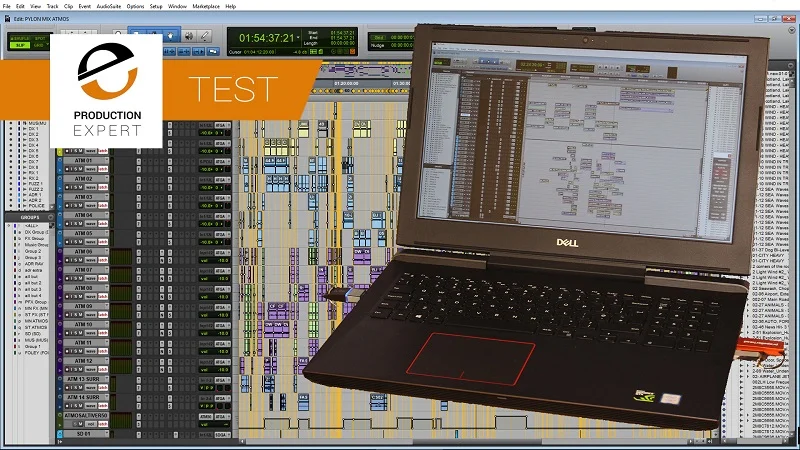Click the DX Group color swatch
Image resolution: width=800 pixels, height=450 pixels.
(x=14, y=232)
